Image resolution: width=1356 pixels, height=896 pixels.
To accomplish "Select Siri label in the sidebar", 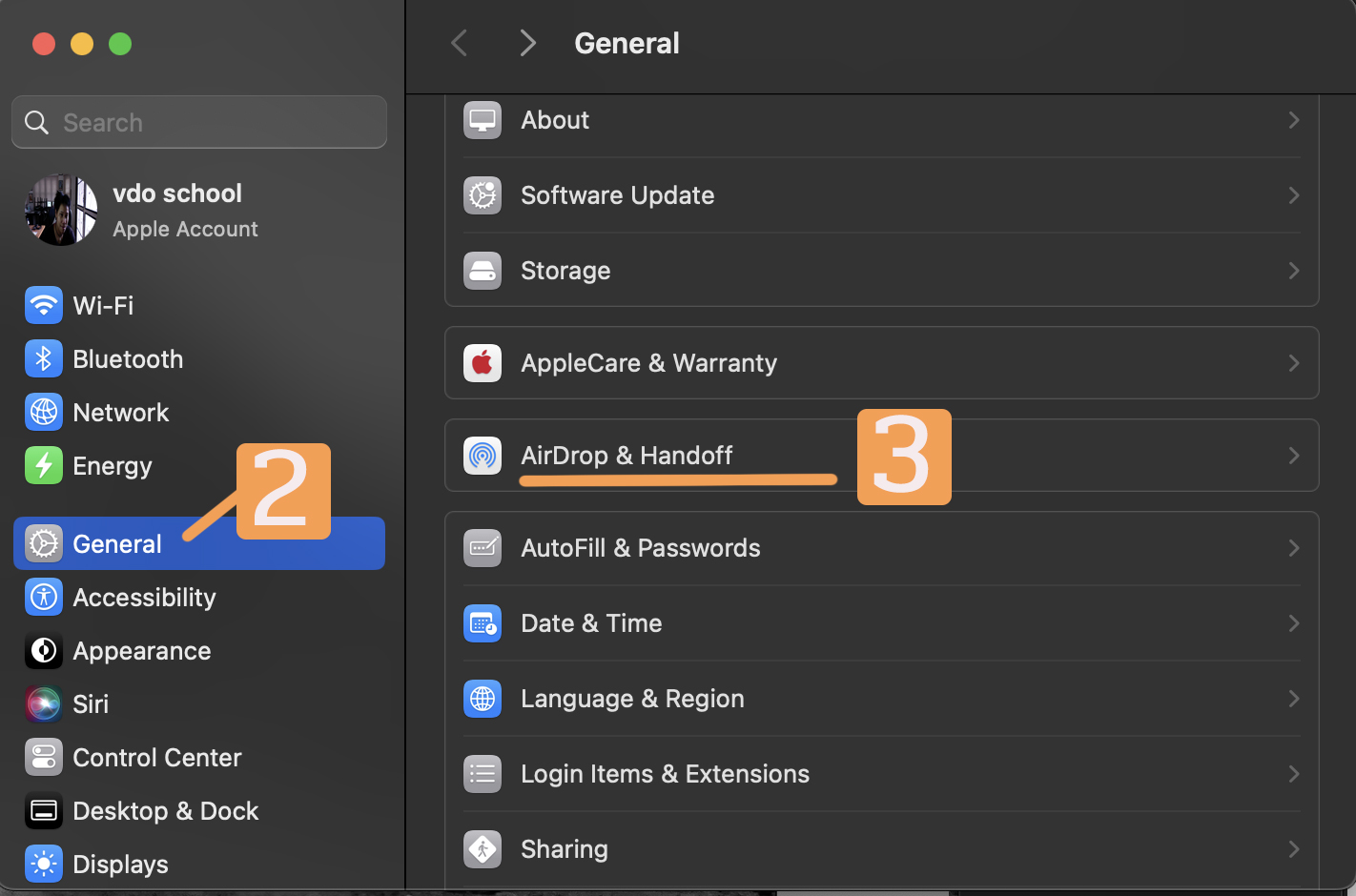I will point(91,704).
